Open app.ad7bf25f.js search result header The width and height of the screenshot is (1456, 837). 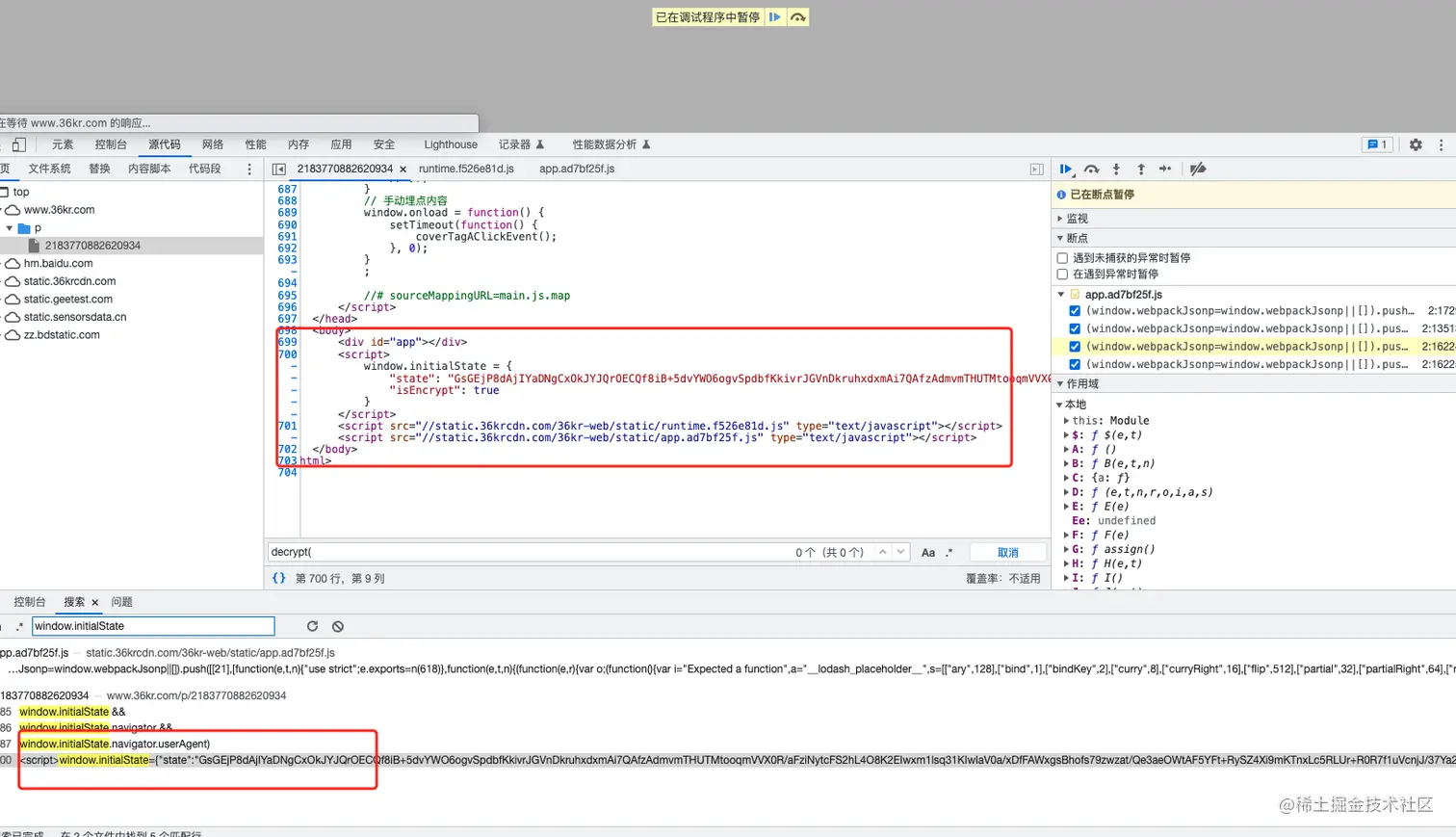[x=168, y=653]
